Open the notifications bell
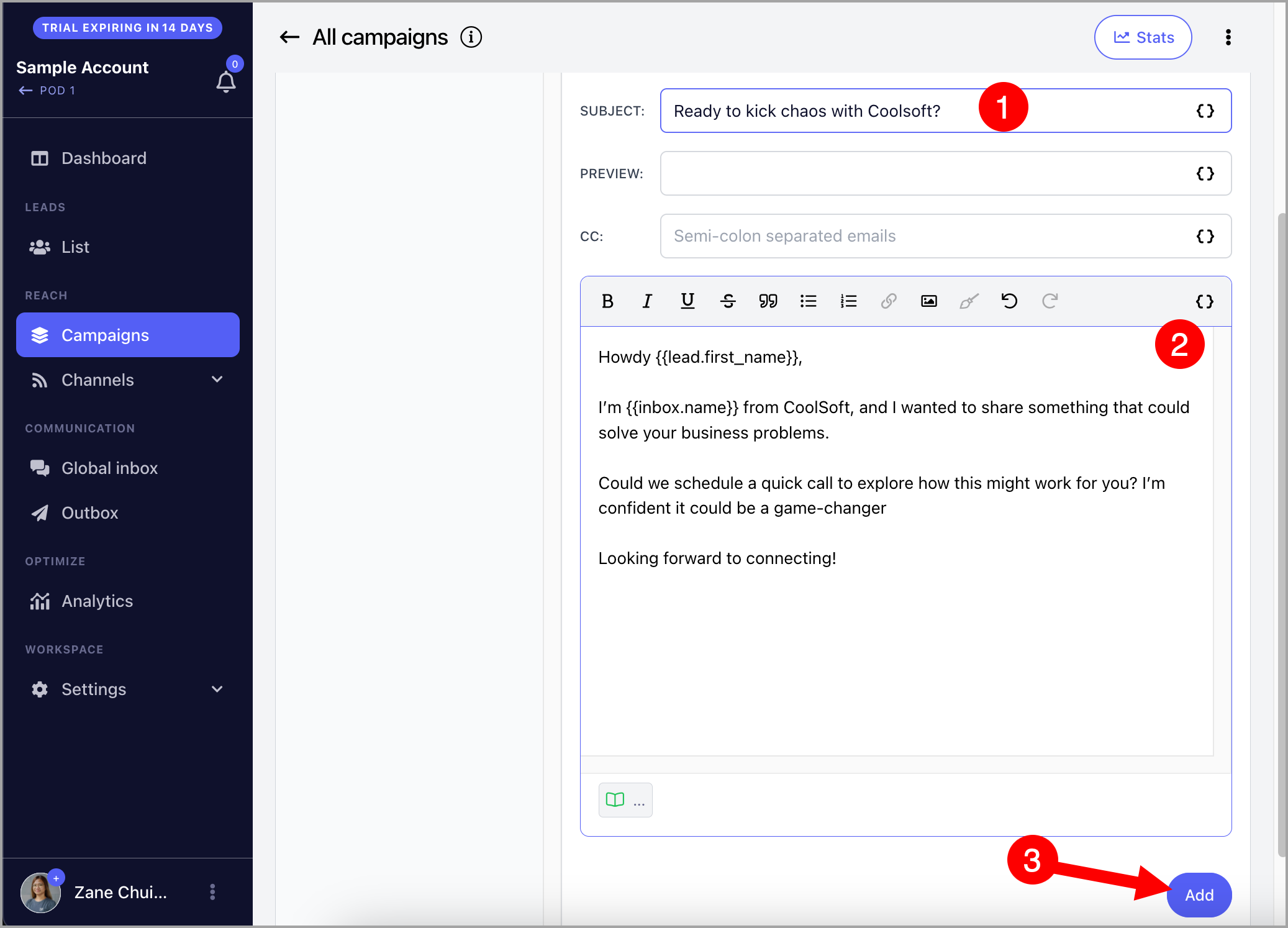The image size is (1288, 928). pos(226,81)
